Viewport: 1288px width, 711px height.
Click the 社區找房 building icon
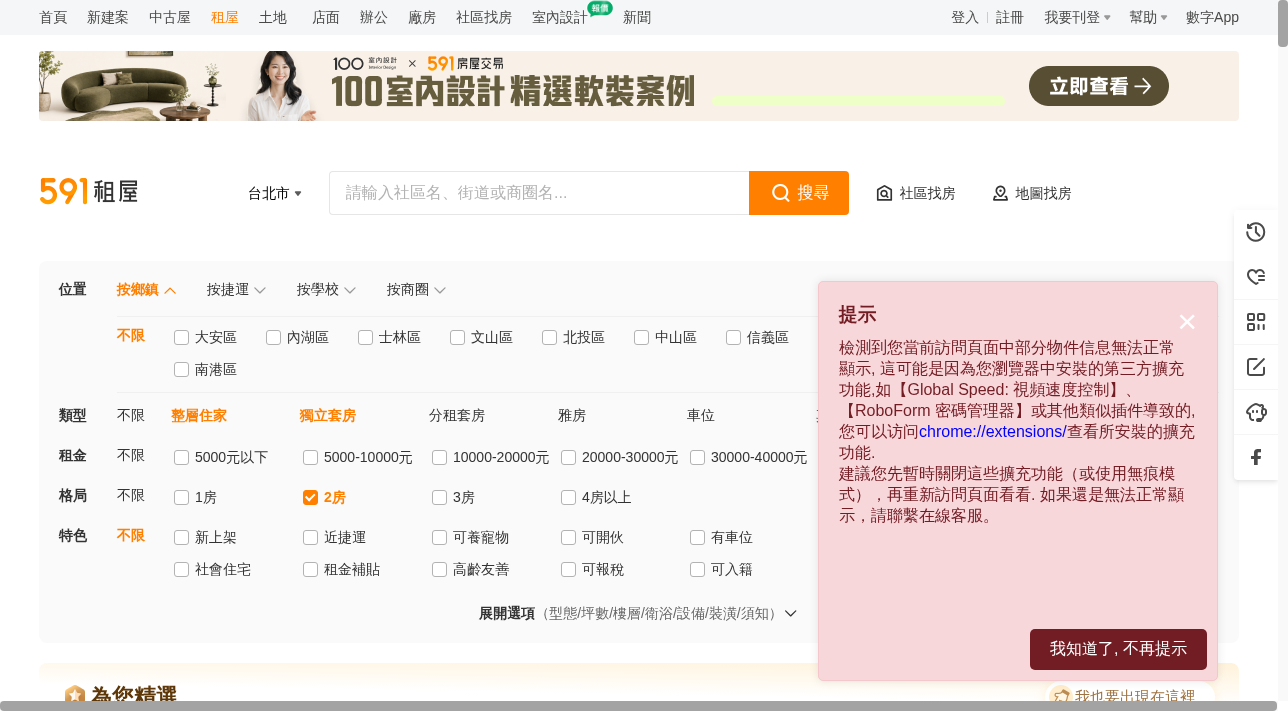pos(884,193)
